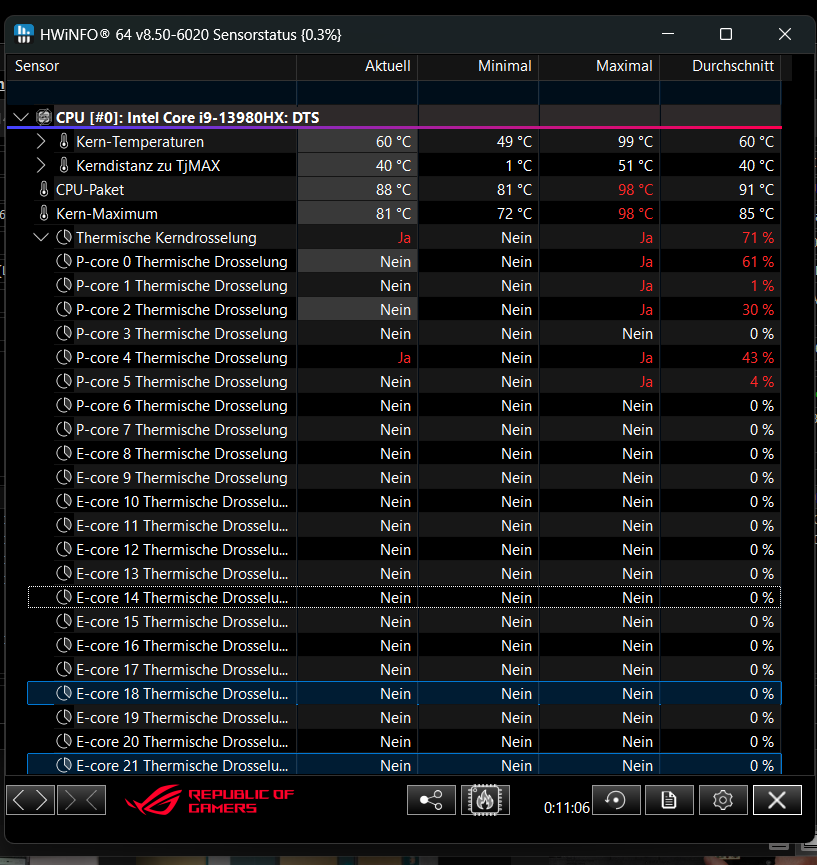Click the collapse columns inward arrows button
Image resolution: width=817 pixels, height=865 pixels.
pyautogui.click(x=82, y=800)
